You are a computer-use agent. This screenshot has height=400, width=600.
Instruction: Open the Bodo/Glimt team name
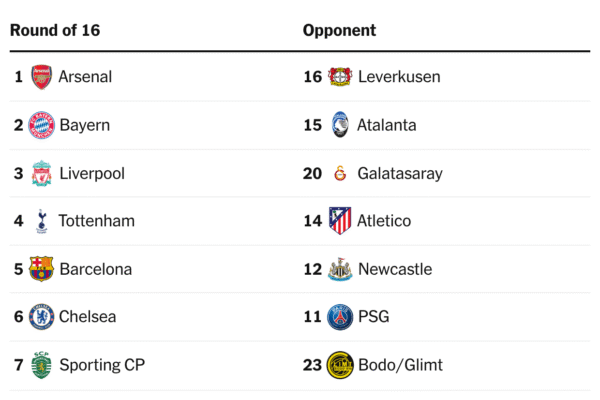coord(400,365)
